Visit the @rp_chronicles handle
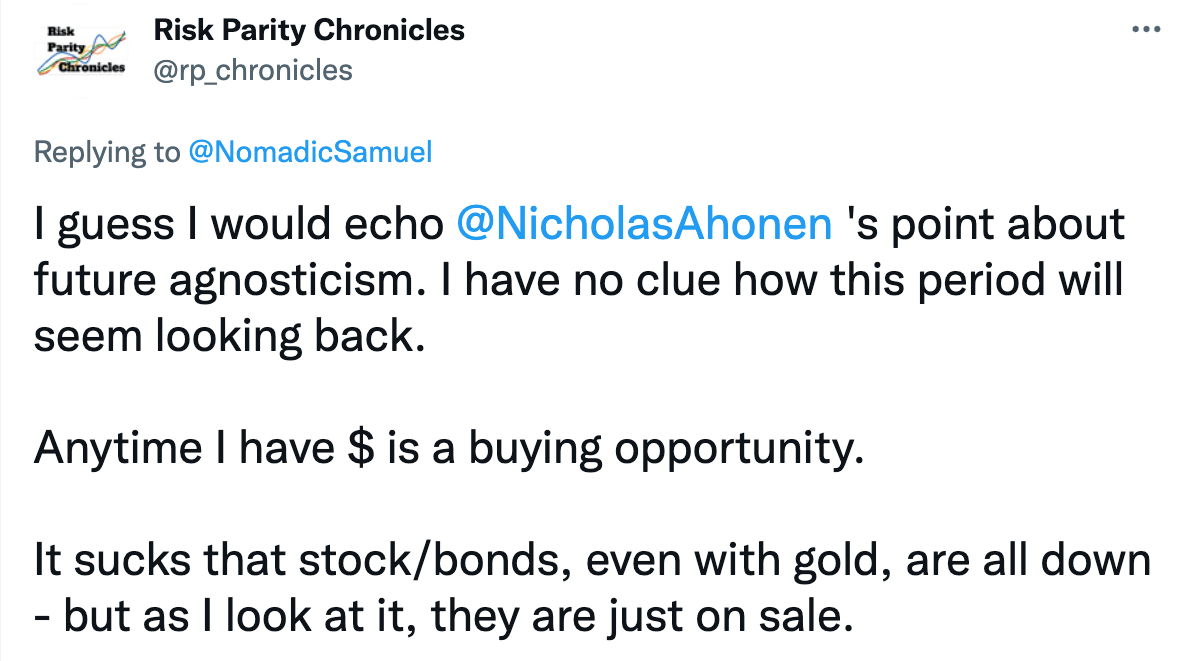The width and height of the screenshot is (1180, 661). [253, 70]
